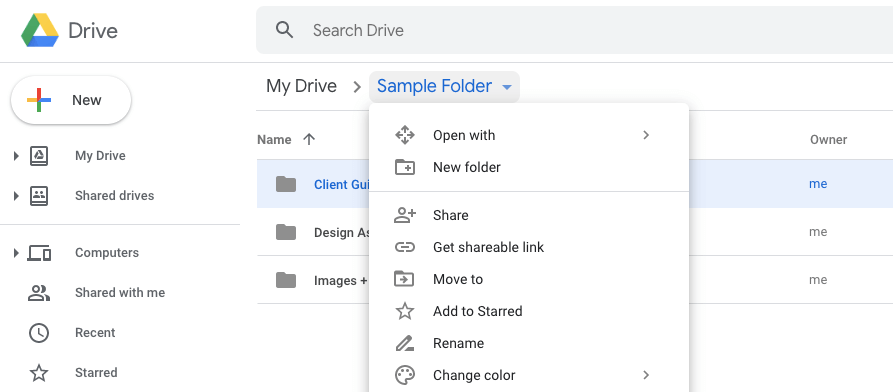Reverse sort using the up arrow
Viewport: 893px width, 392px height.
pos(309,140)
